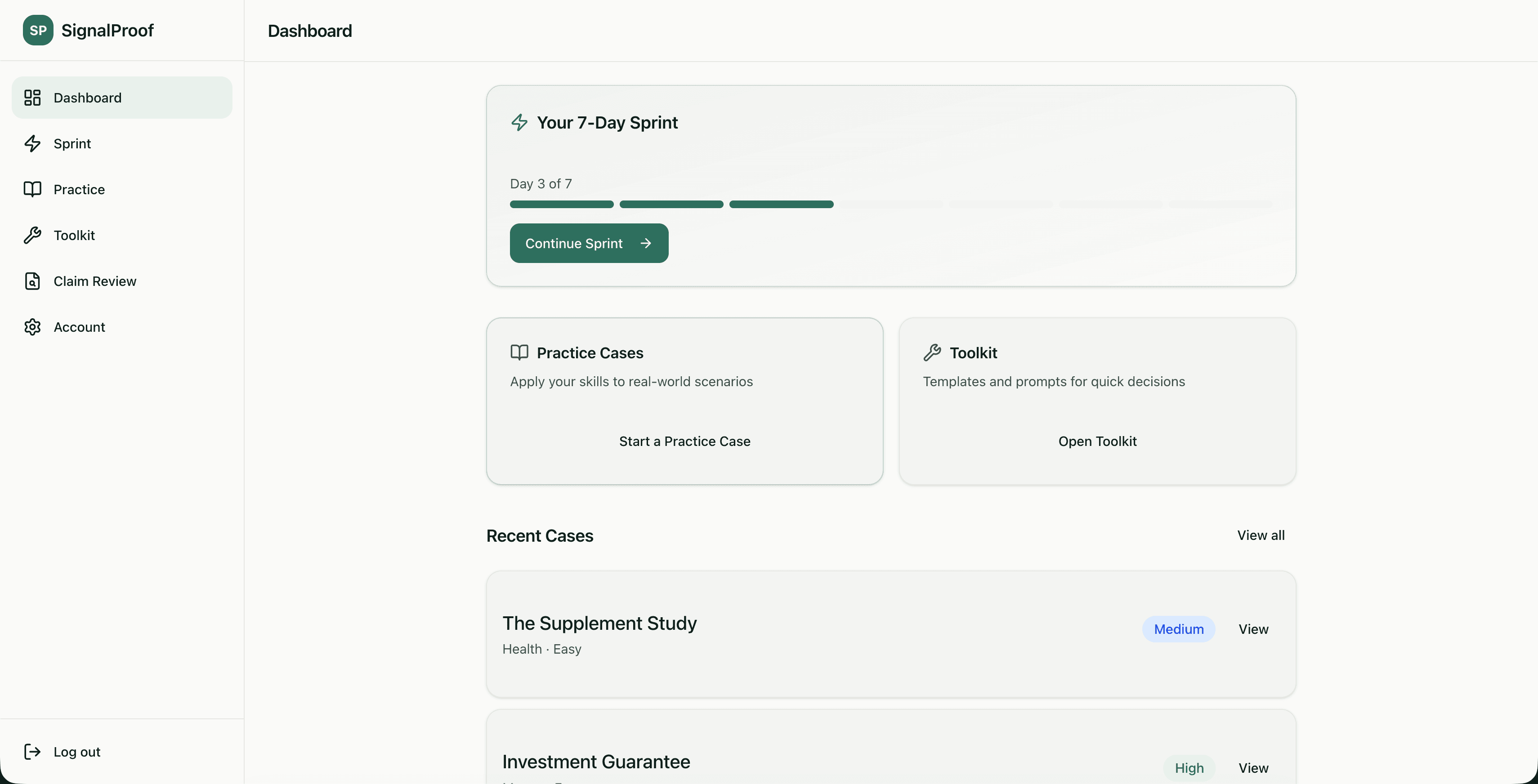
Task: Click the wrench icon on Toolkit card
Action: point(933,352)
